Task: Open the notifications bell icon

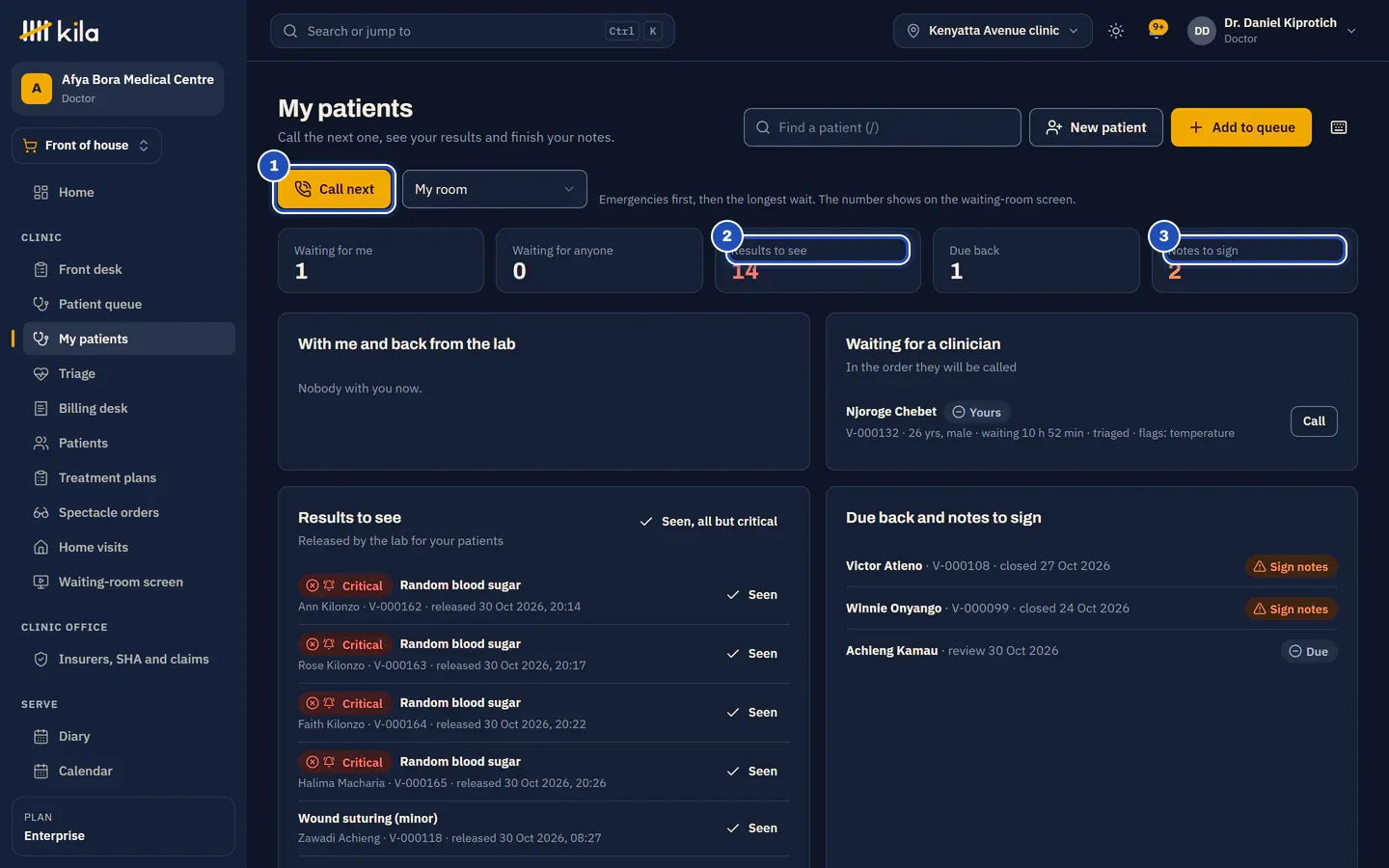Action: (x=1157, y=31)
